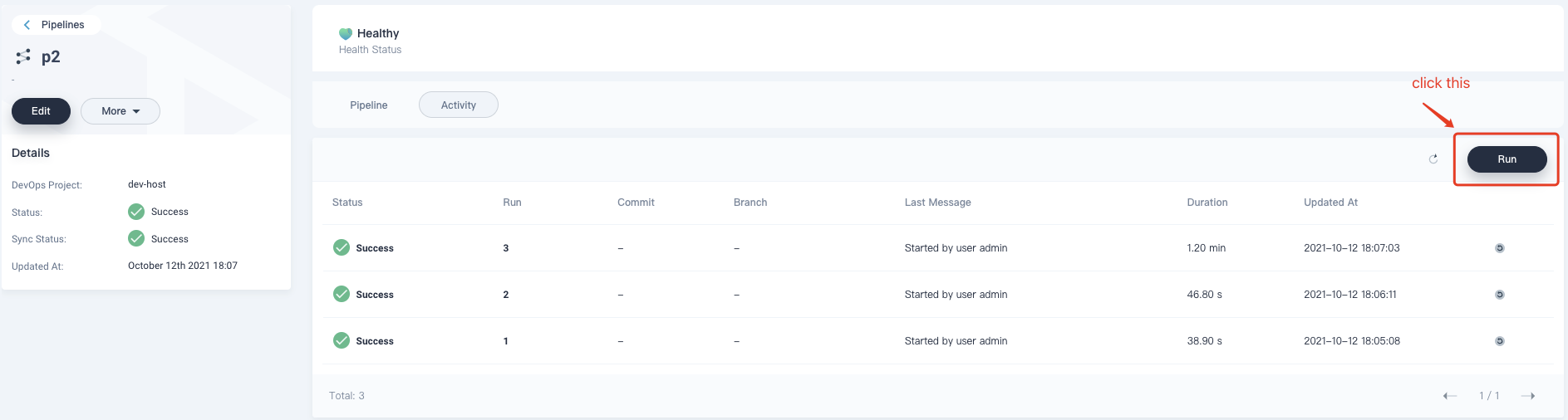This screenshot has width=1568, height=420.
Task: Go back to Pipelines list
Action: pyautogui.click(x=55, y=25)
